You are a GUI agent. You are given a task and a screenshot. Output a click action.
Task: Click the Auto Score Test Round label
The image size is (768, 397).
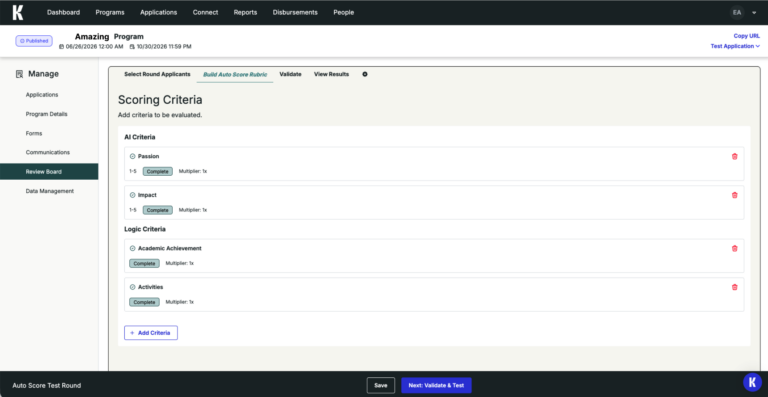(x=47, y=386)
